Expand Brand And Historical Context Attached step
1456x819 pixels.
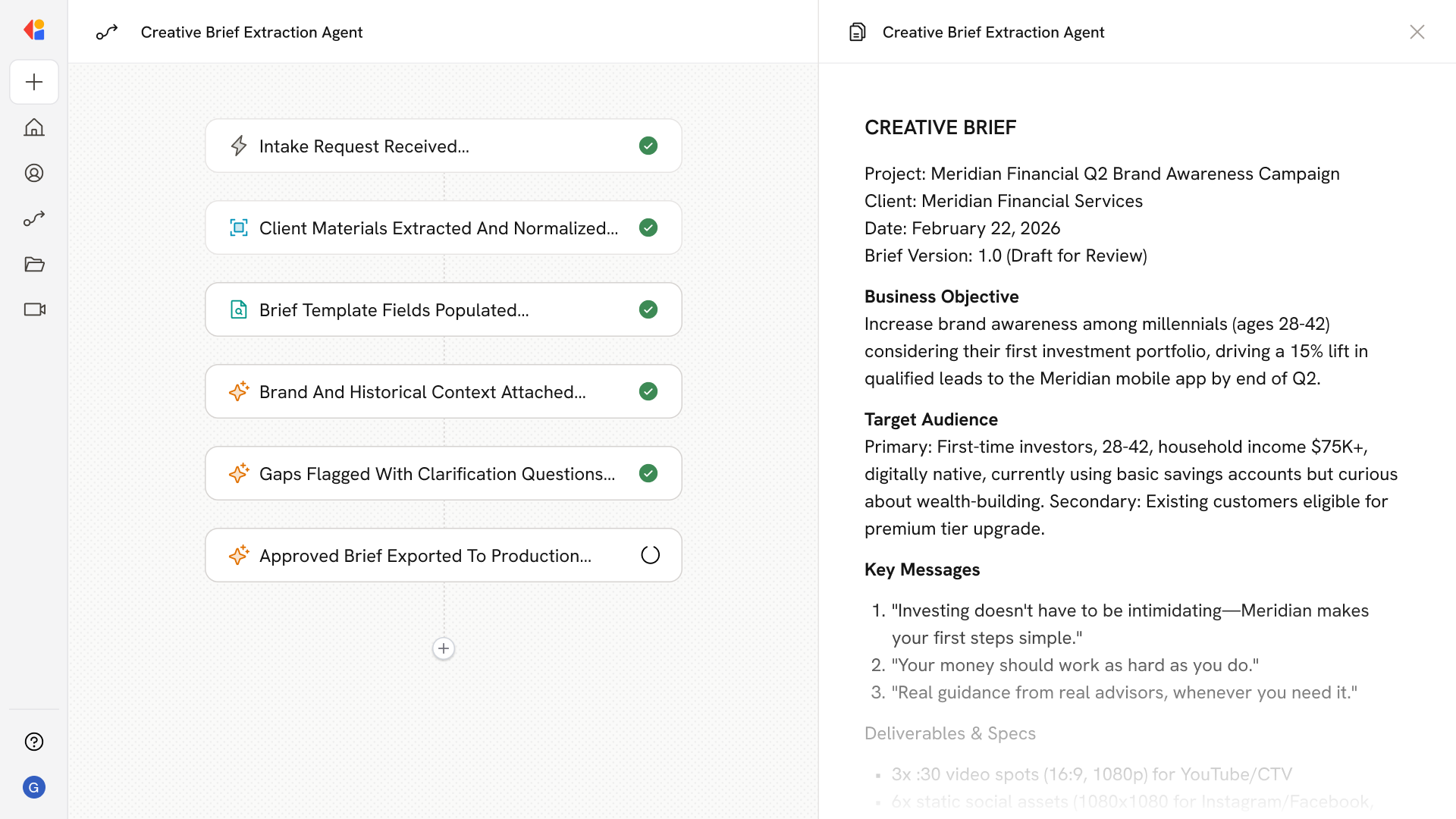click(x=422, y=391)
